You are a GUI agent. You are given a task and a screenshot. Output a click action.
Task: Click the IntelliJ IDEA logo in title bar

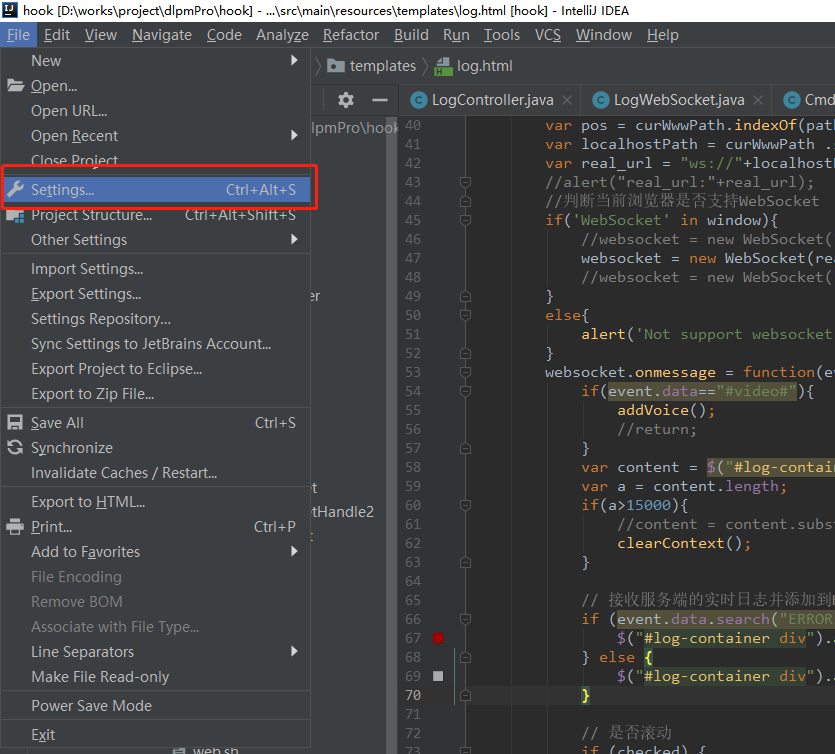tap(10, 10)
